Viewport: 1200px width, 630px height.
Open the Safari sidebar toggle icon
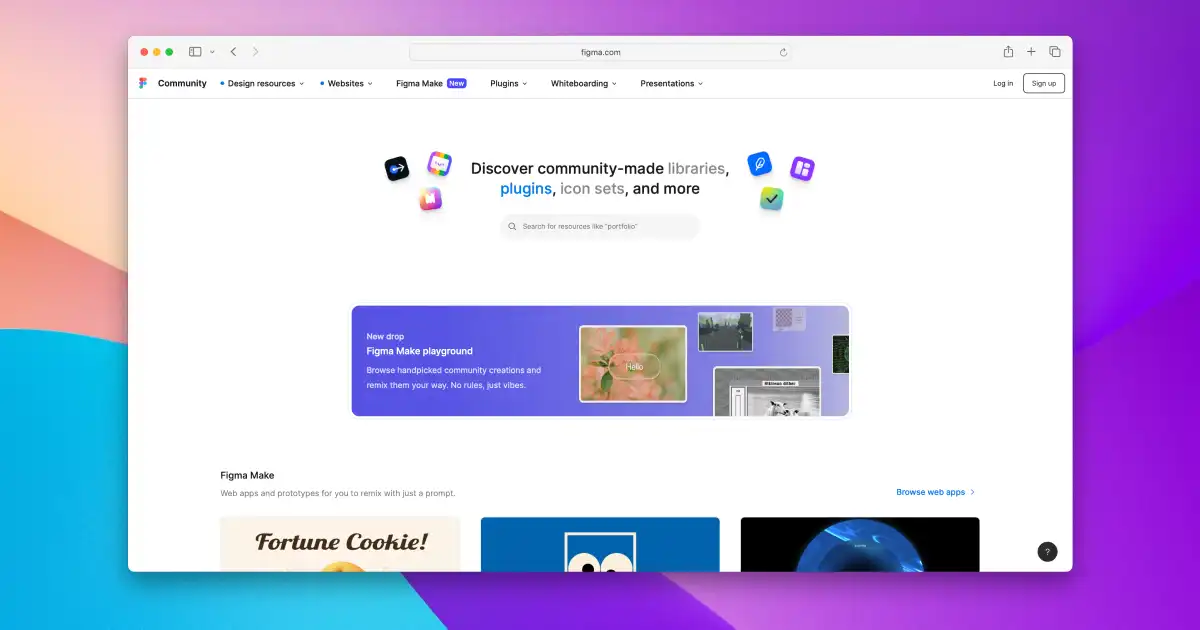click(x=195, y=52)
